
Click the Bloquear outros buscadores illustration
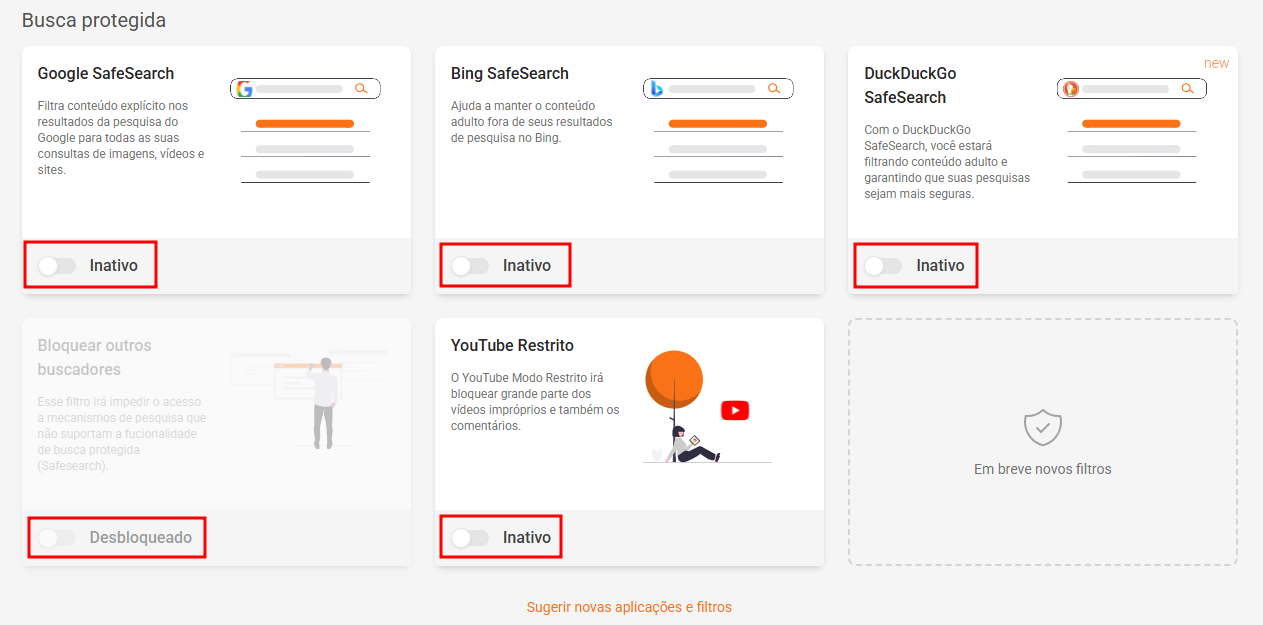click(308, 399)
